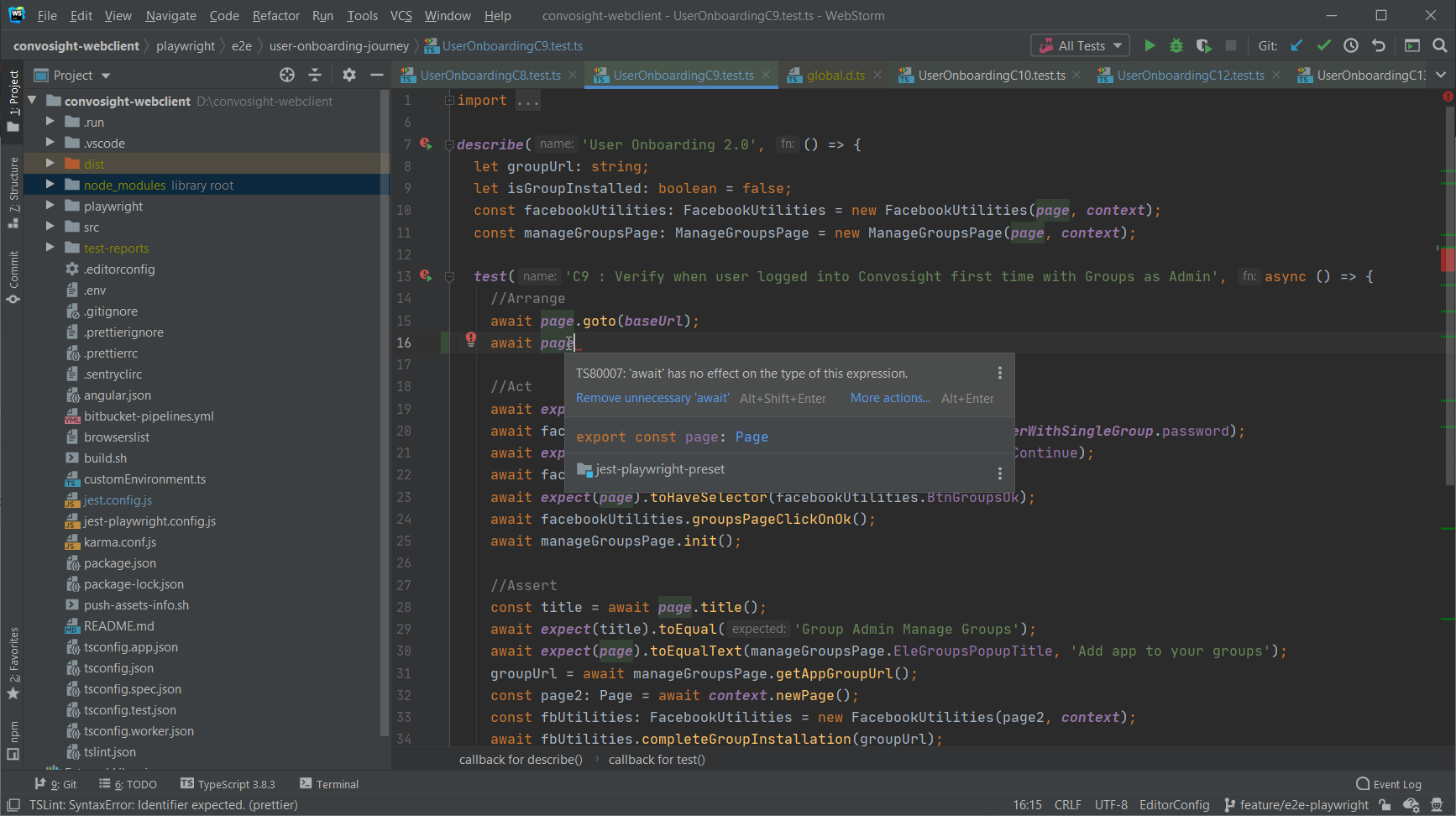Toggle read-only lock icon in status bar
Image resolution: width=1456 pixels, height=816 pixels.
pos(1385,805)
